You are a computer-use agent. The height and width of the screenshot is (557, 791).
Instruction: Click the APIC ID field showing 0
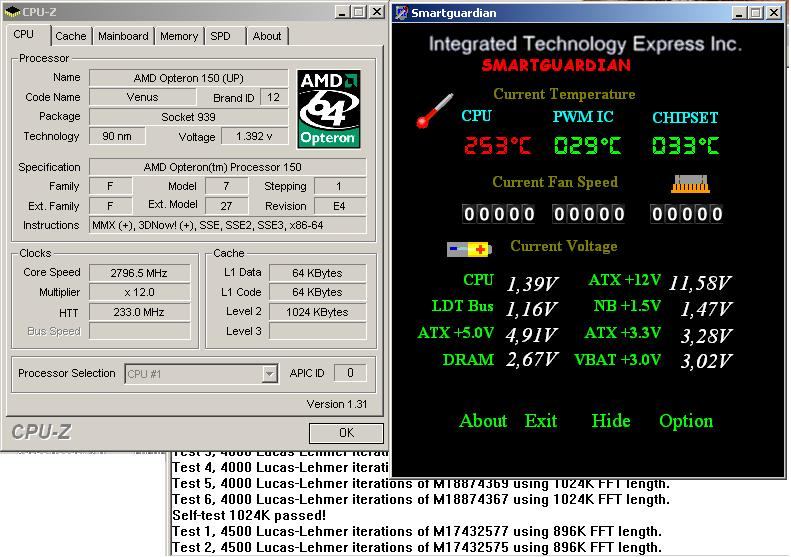point(350,373)
